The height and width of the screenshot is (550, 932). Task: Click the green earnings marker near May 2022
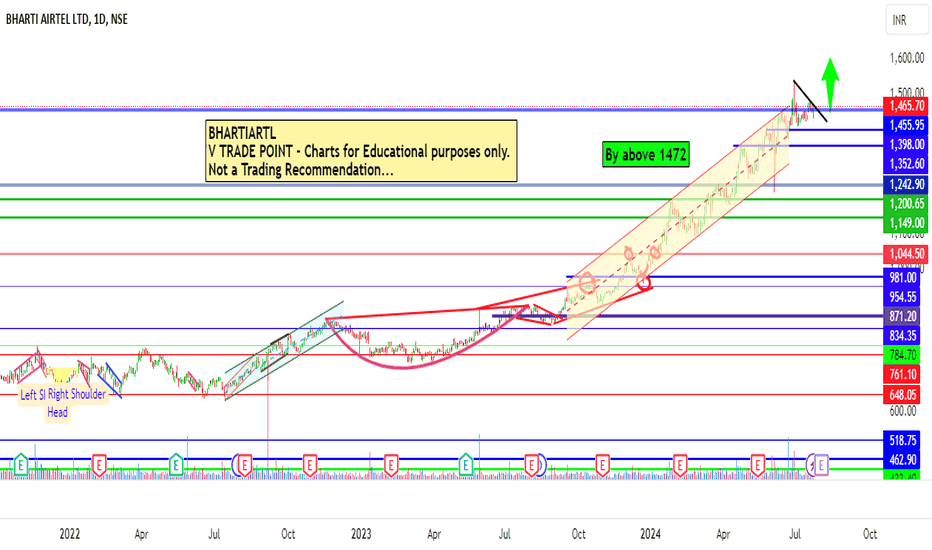pyautogui.click(x=176, y=464)
